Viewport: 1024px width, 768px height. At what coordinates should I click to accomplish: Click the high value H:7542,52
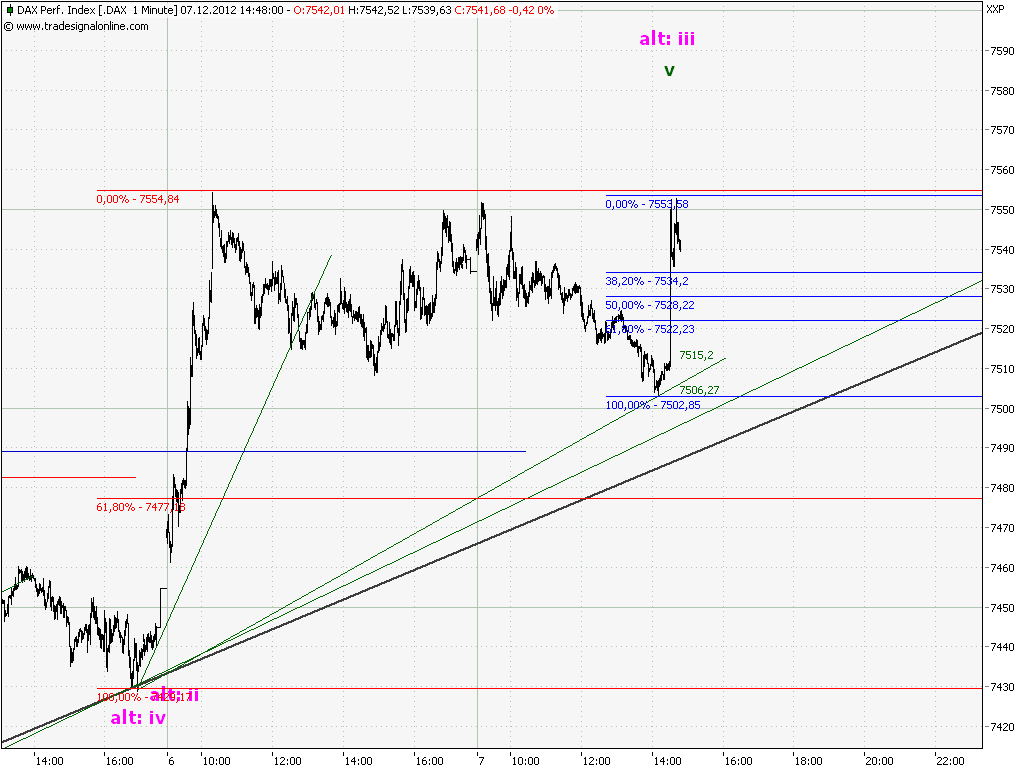pyautogui.click(x=374, y=10)
